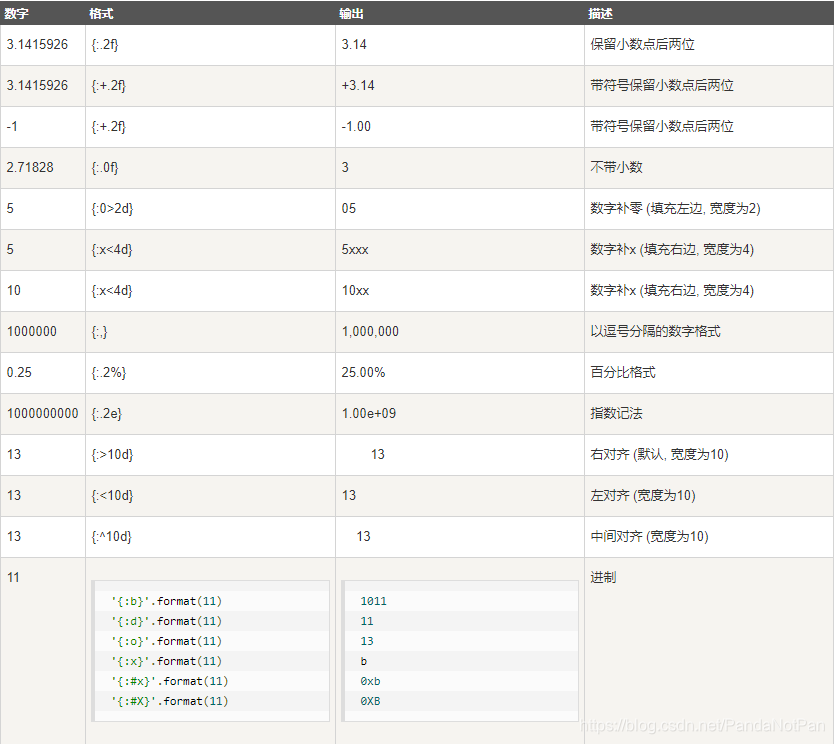834x744 pixels.
Task: Click code line '{:b}'.format(11)
Action: (166, 601)
